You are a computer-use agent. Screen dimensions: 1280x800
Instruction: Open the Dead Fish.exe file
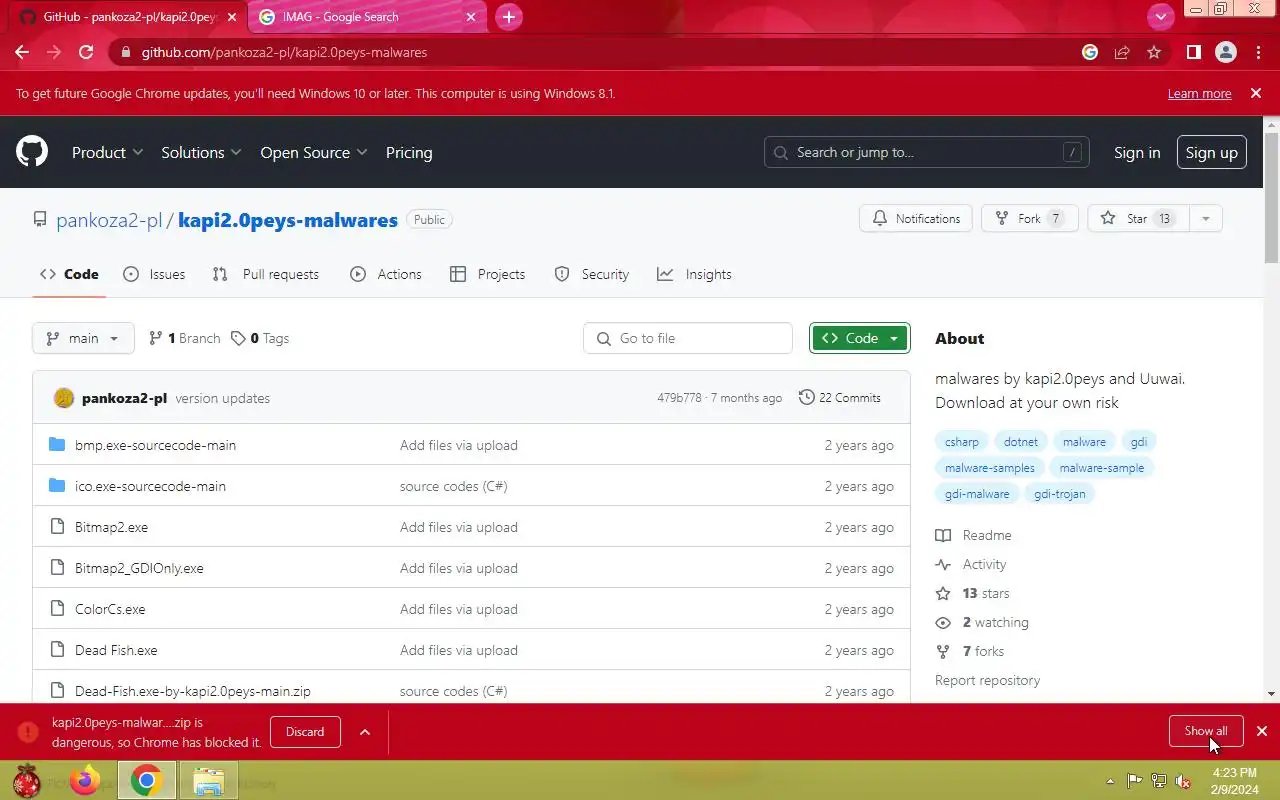click(116, 650)
